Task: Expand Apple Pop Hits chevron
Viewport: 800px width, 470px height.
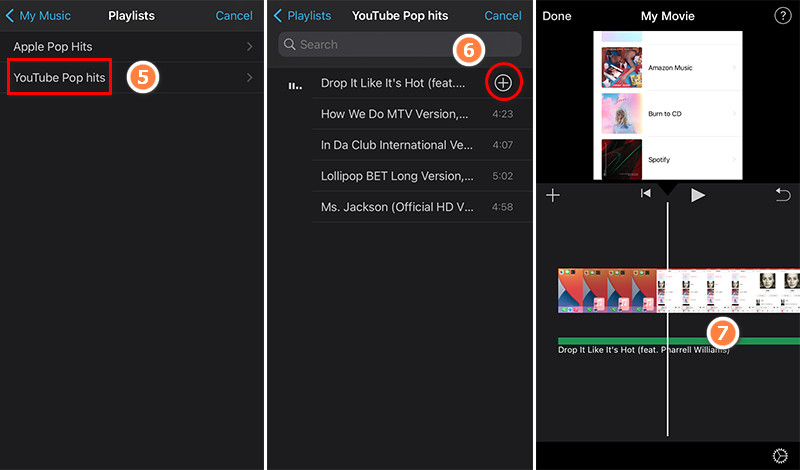Action: pos(249,46)
